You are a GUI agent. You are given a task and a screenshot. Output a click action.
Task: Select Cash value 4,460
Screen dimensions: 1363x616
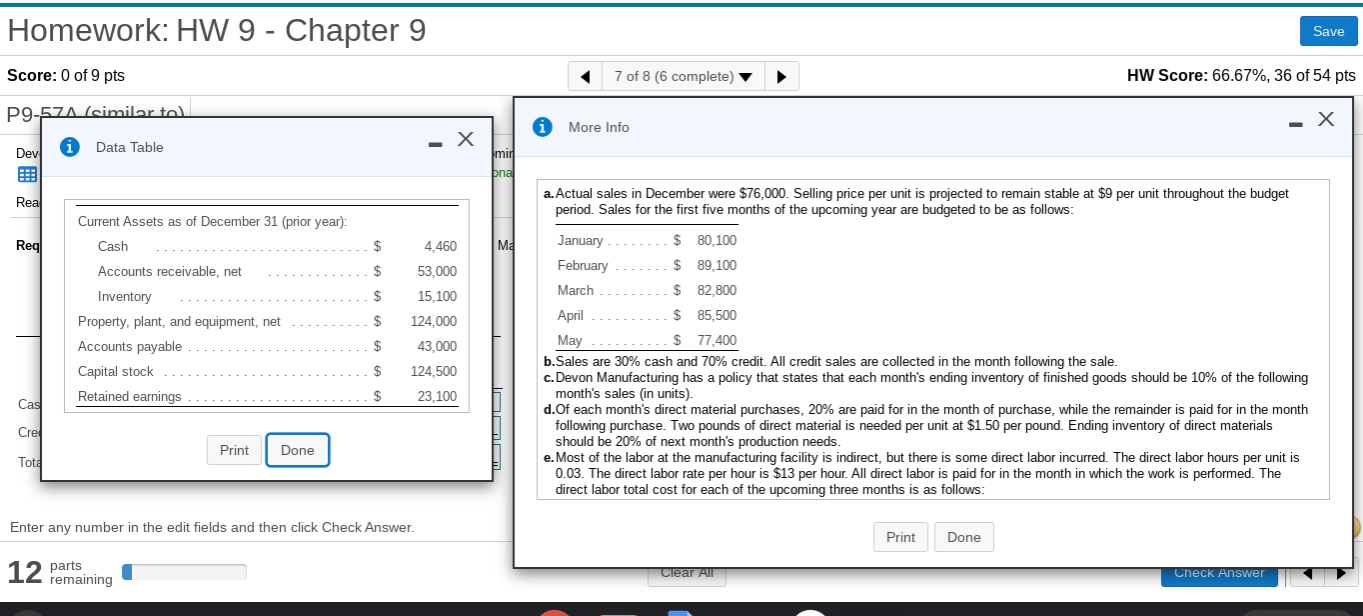point(440,246)
